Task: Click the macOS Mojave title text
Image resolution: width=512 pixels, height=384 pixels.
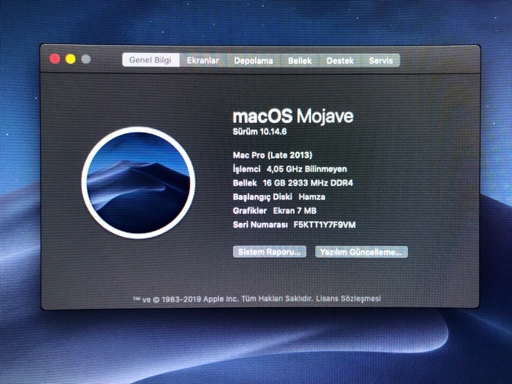Action: point(293,116)
